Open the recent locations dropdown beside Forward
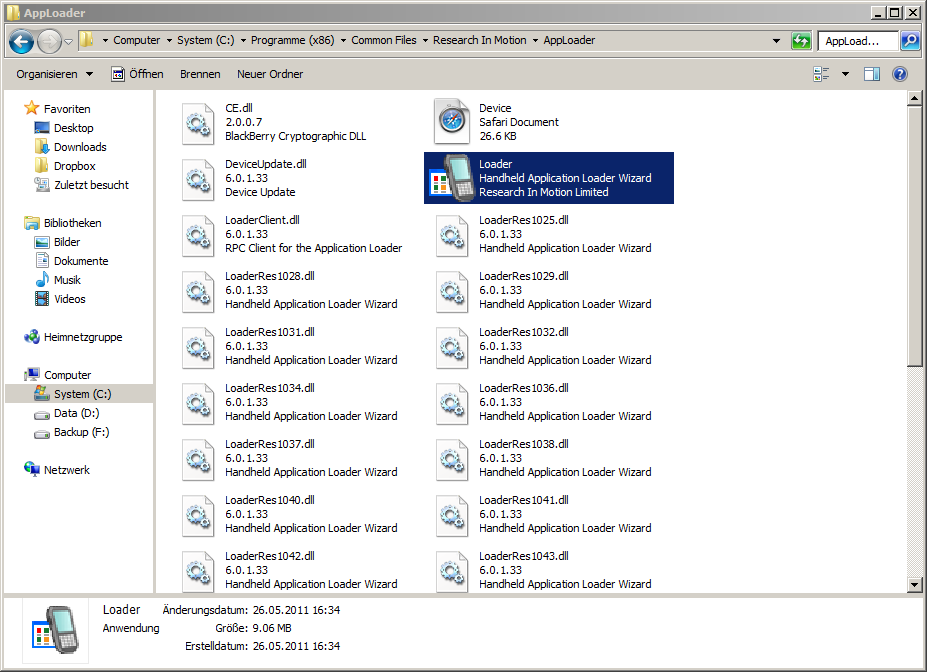Image resolution: width=927 pixels, height=672 pixels. (x=69, y=41)
